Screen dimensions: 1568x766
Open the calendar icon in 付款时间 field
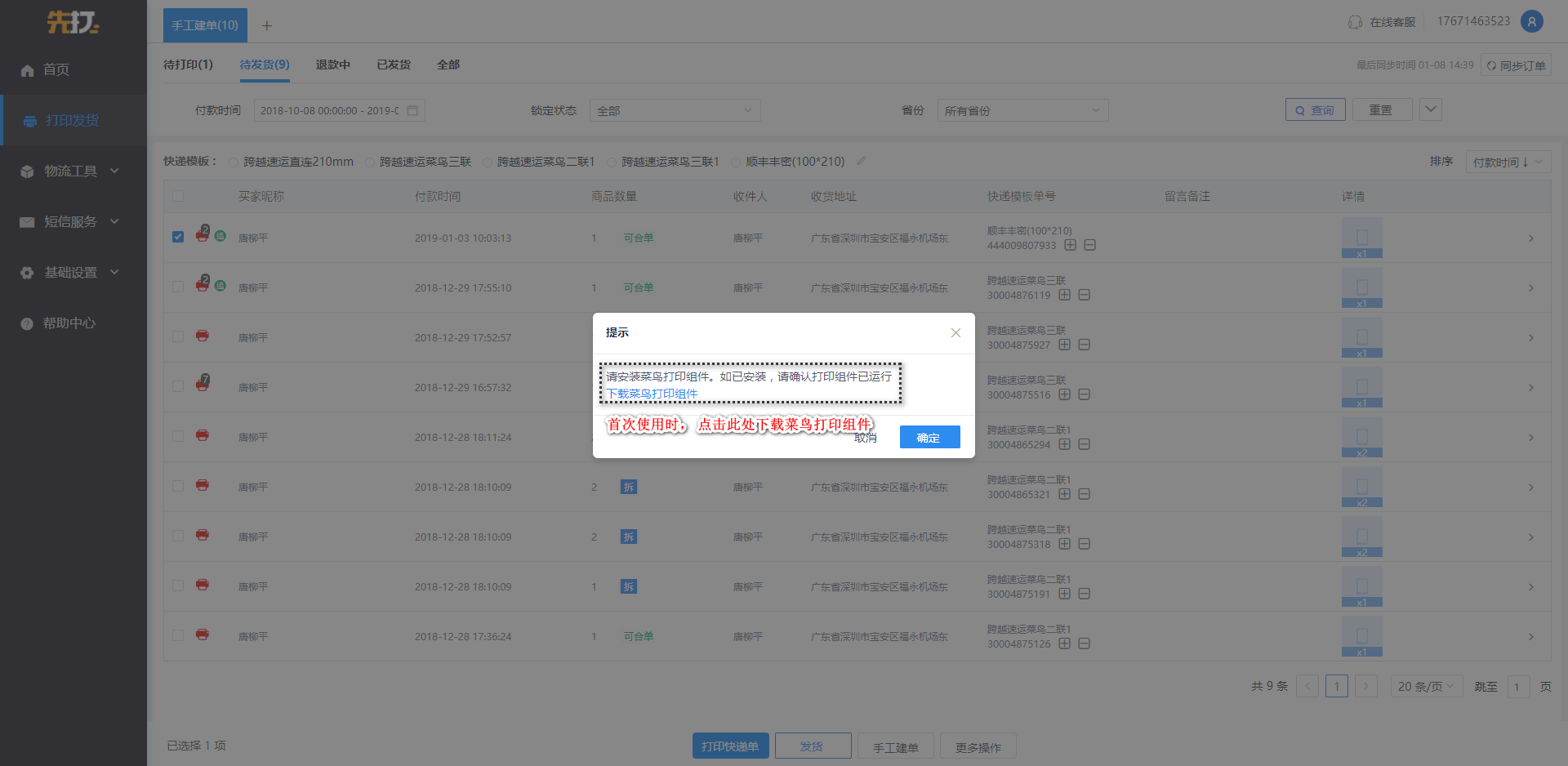412,110
